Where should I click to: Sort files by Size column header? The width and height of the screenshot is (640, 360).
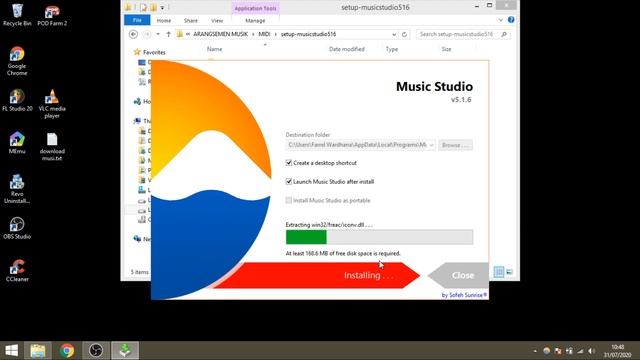(446, 49)
